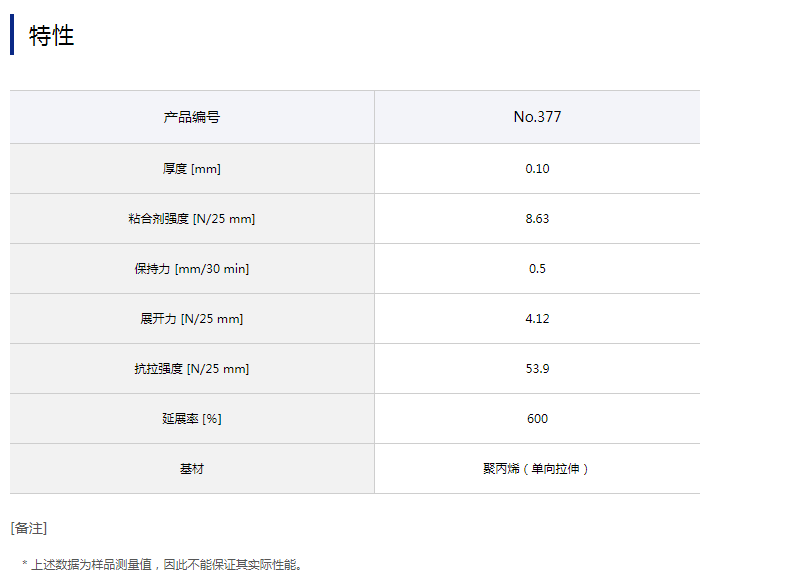Image resolution: width=805 pixels, height=585 pixels.
Task: Click the adhesive strength value 8.63
Action: pyautogui.click(x=537, y=219)
